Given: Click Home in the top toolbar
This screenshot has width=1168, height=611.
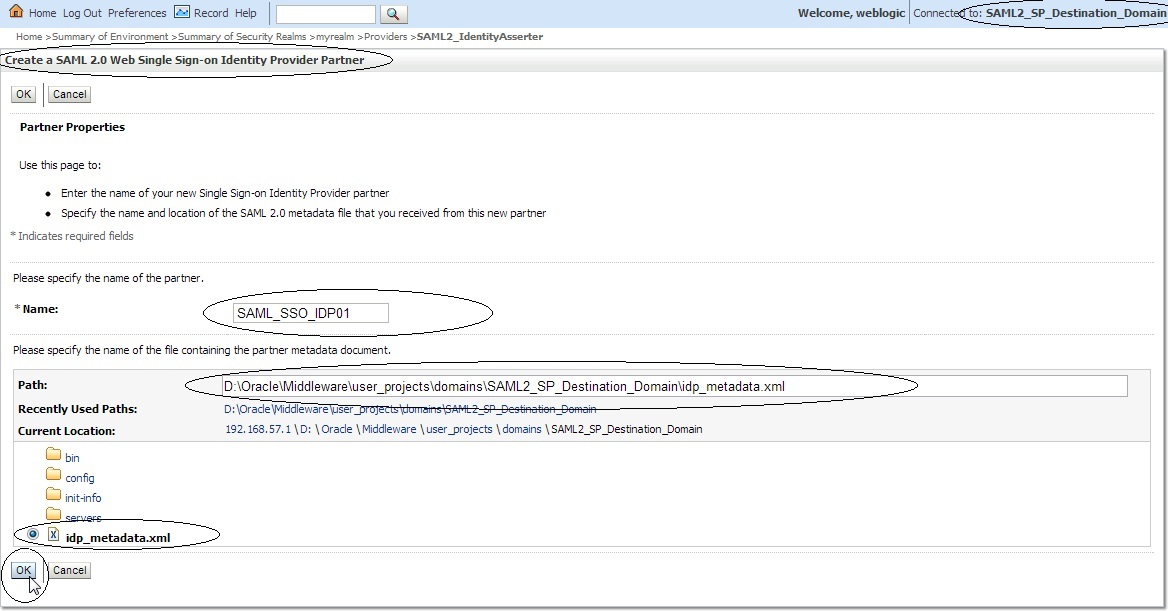Looking at the screenshot, I should point(42,13).
